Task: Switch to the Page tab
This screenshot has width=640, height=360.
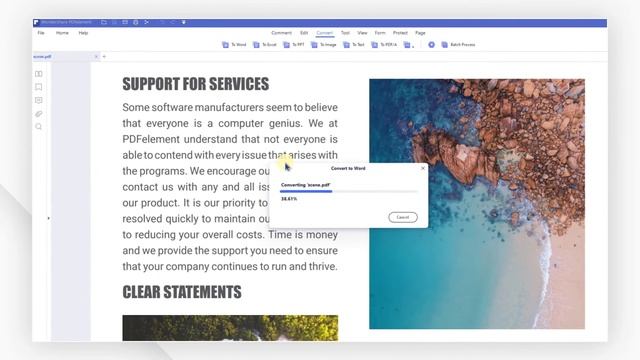Action: [420, 33]
